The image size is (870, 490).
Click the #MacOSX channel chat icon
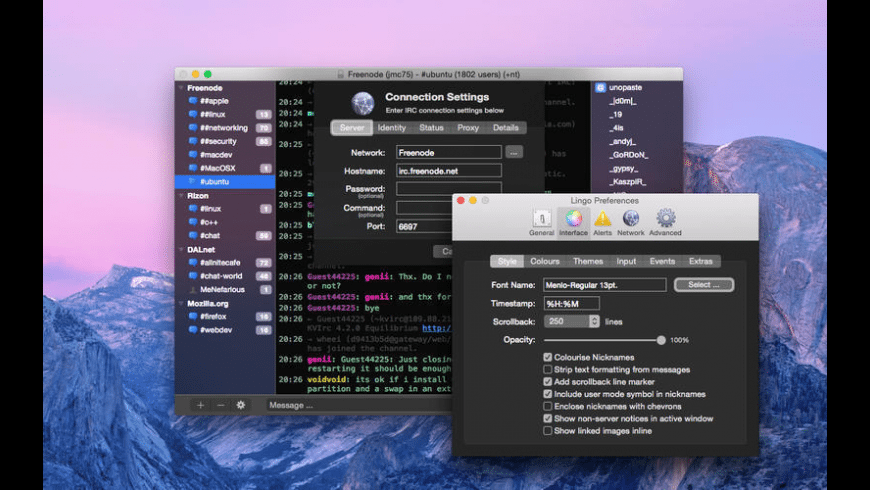193,168
